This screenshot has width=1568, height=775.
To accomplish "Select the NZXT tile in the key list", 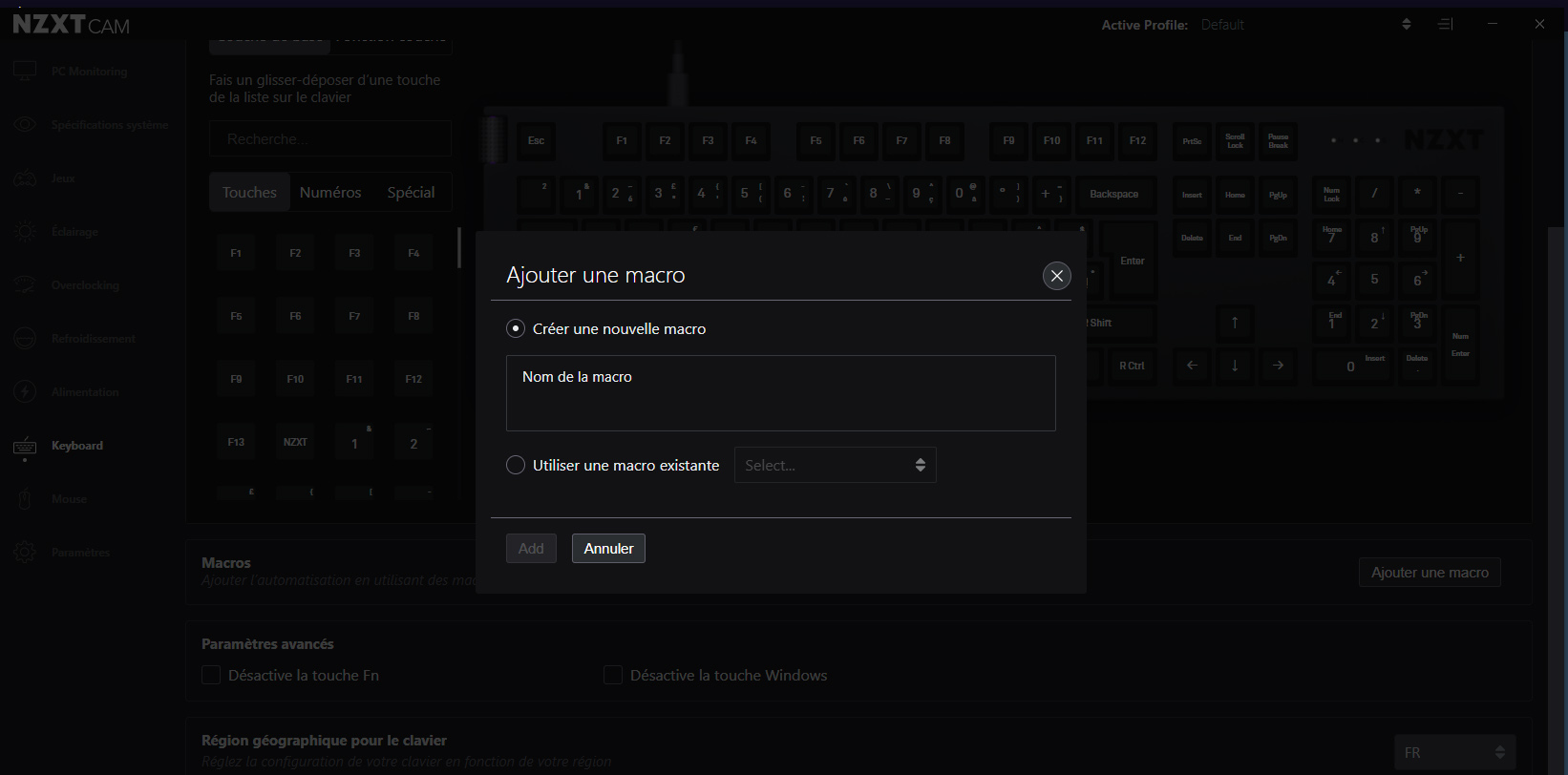I will 295,442.
